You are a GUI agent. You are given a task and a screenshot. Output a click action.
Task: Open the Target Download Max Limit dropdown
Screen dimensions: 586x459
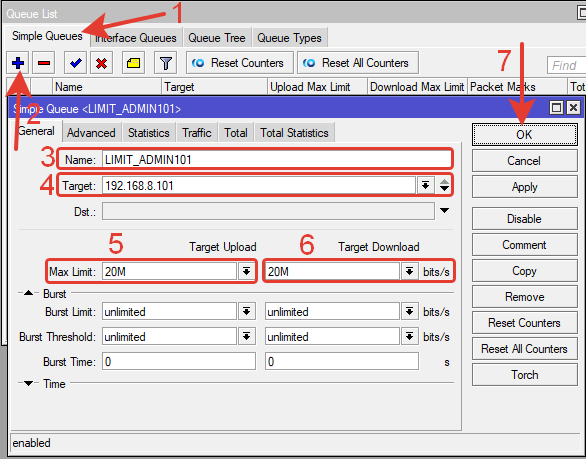(x=410, y=271)
